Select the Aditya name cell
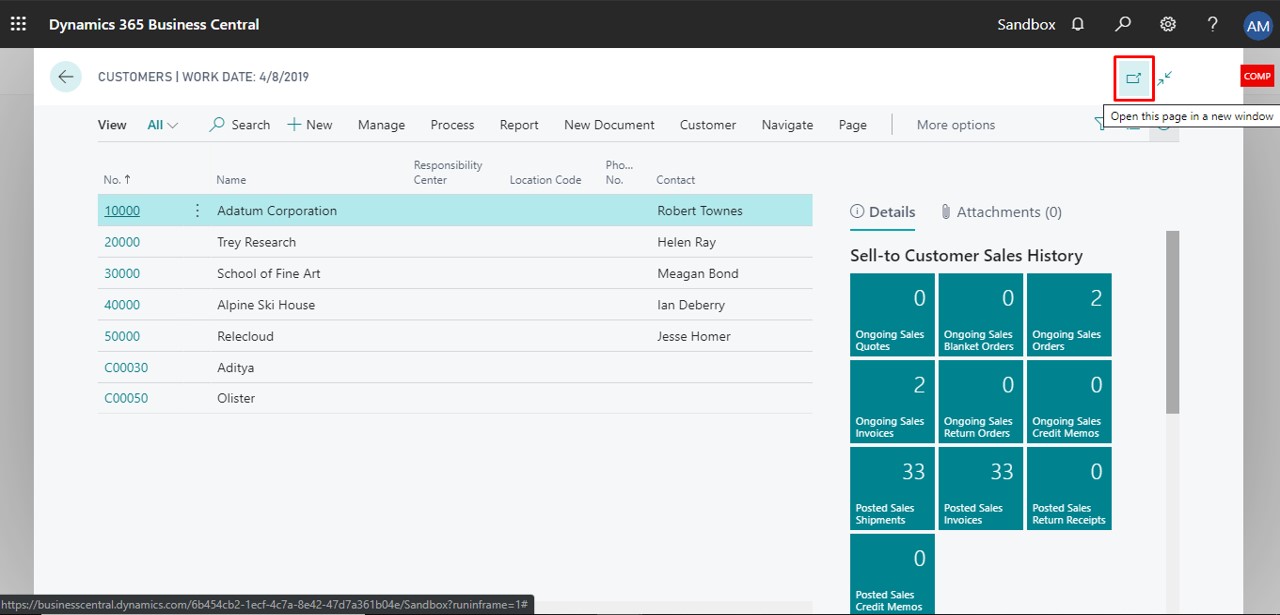The width and height of the screenshot is (1280, 615). [x=236, y=368]
